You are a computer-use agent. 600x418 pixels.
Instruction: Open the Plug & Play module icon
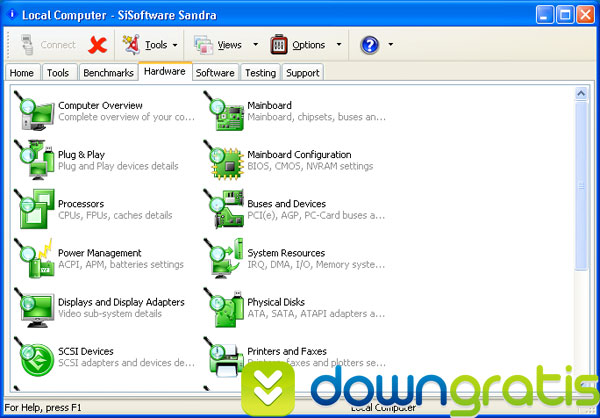(x=34, y=161)
